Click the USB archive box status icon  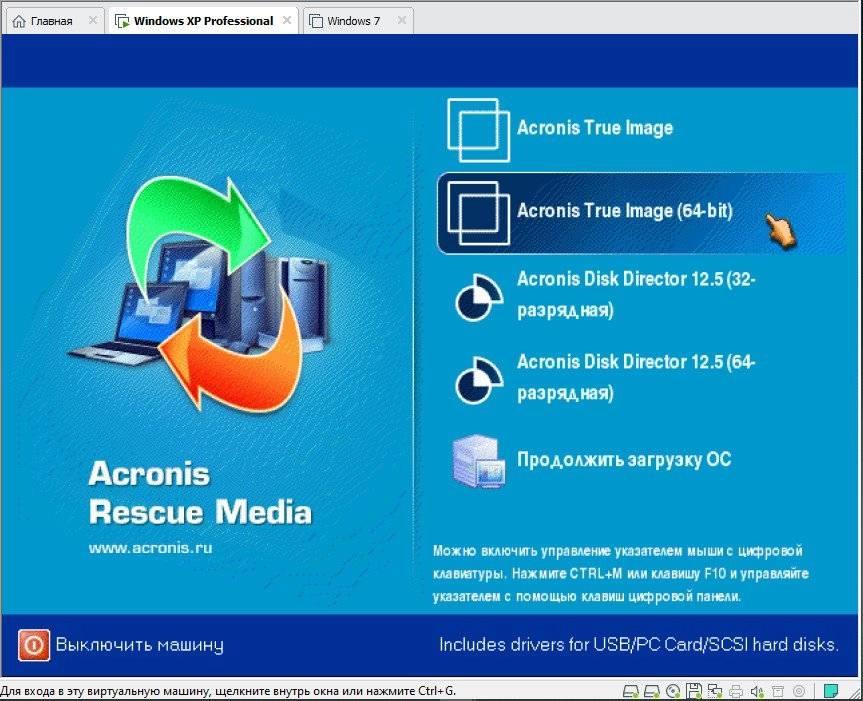click(778, 691)
